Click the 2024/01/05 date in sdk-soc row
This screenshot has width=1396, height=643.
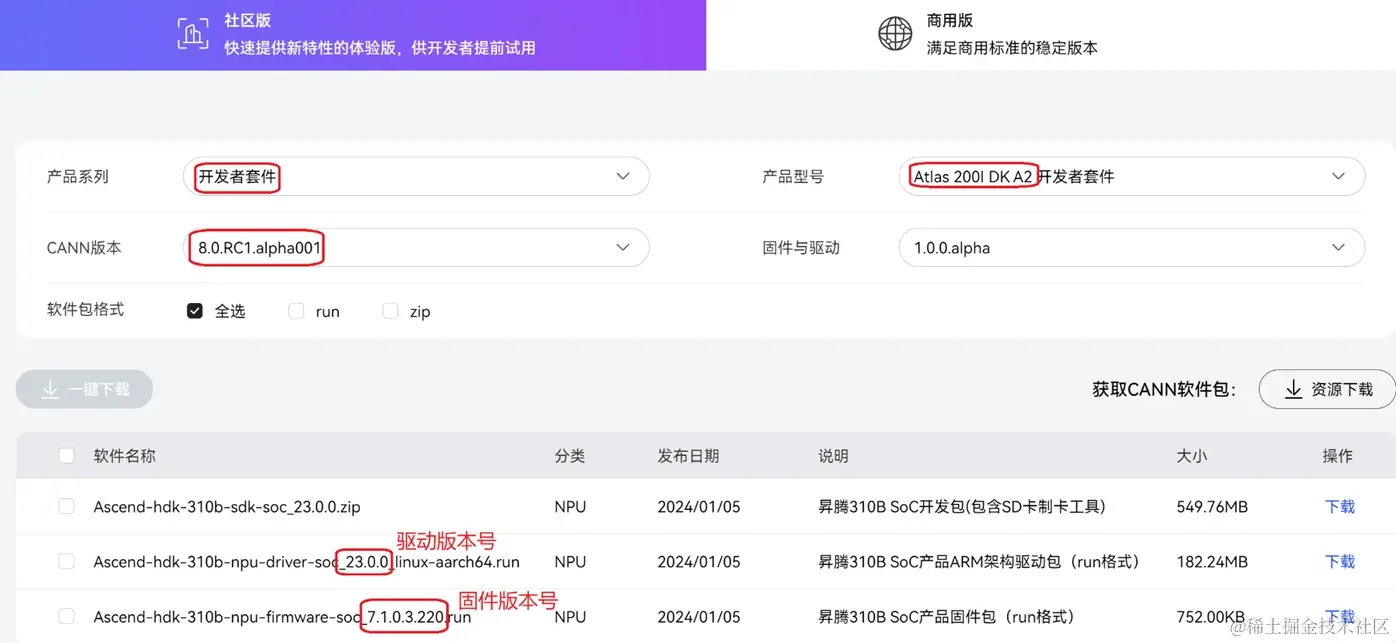(699, 507)
